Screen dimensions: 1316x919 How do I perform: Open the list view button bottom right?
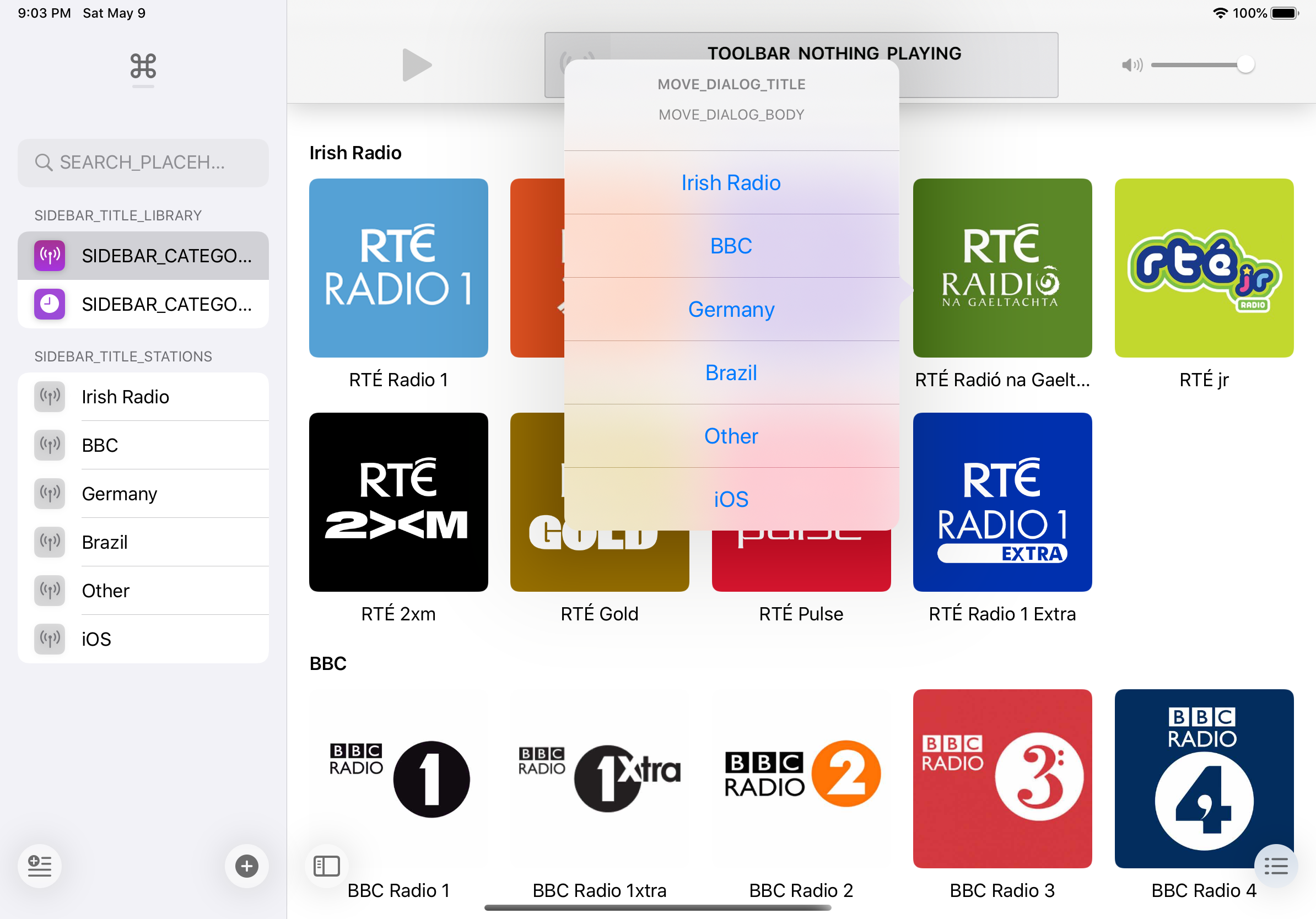click(1276, 865)
